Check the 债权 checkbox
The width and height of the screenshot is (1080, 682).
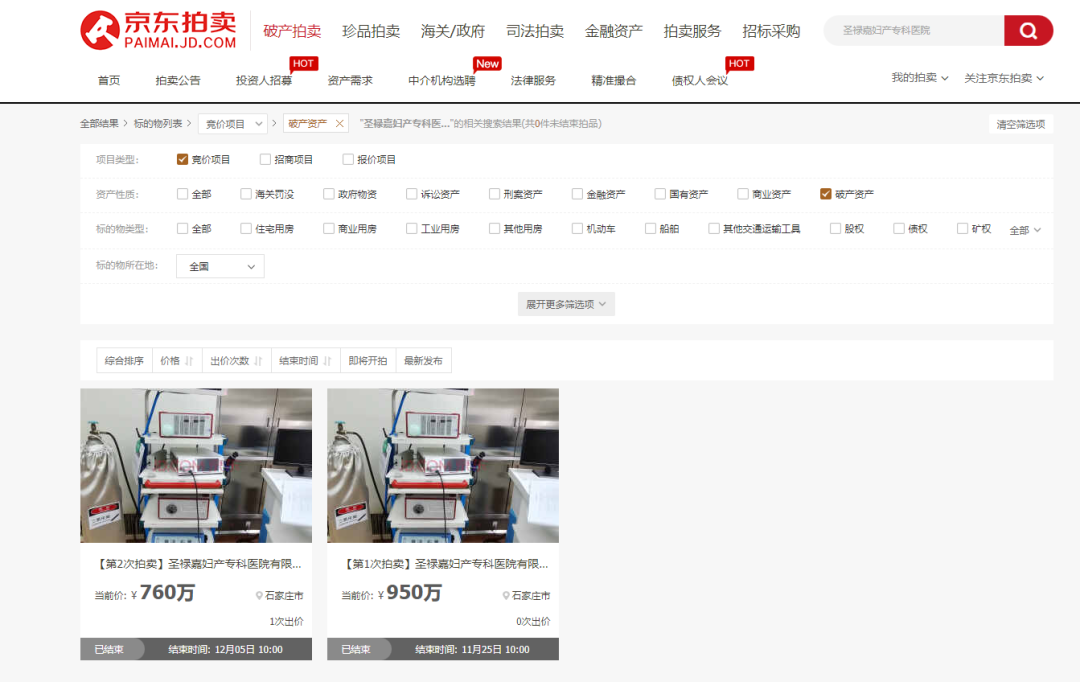pyautogui.click(x=898, y=229)
